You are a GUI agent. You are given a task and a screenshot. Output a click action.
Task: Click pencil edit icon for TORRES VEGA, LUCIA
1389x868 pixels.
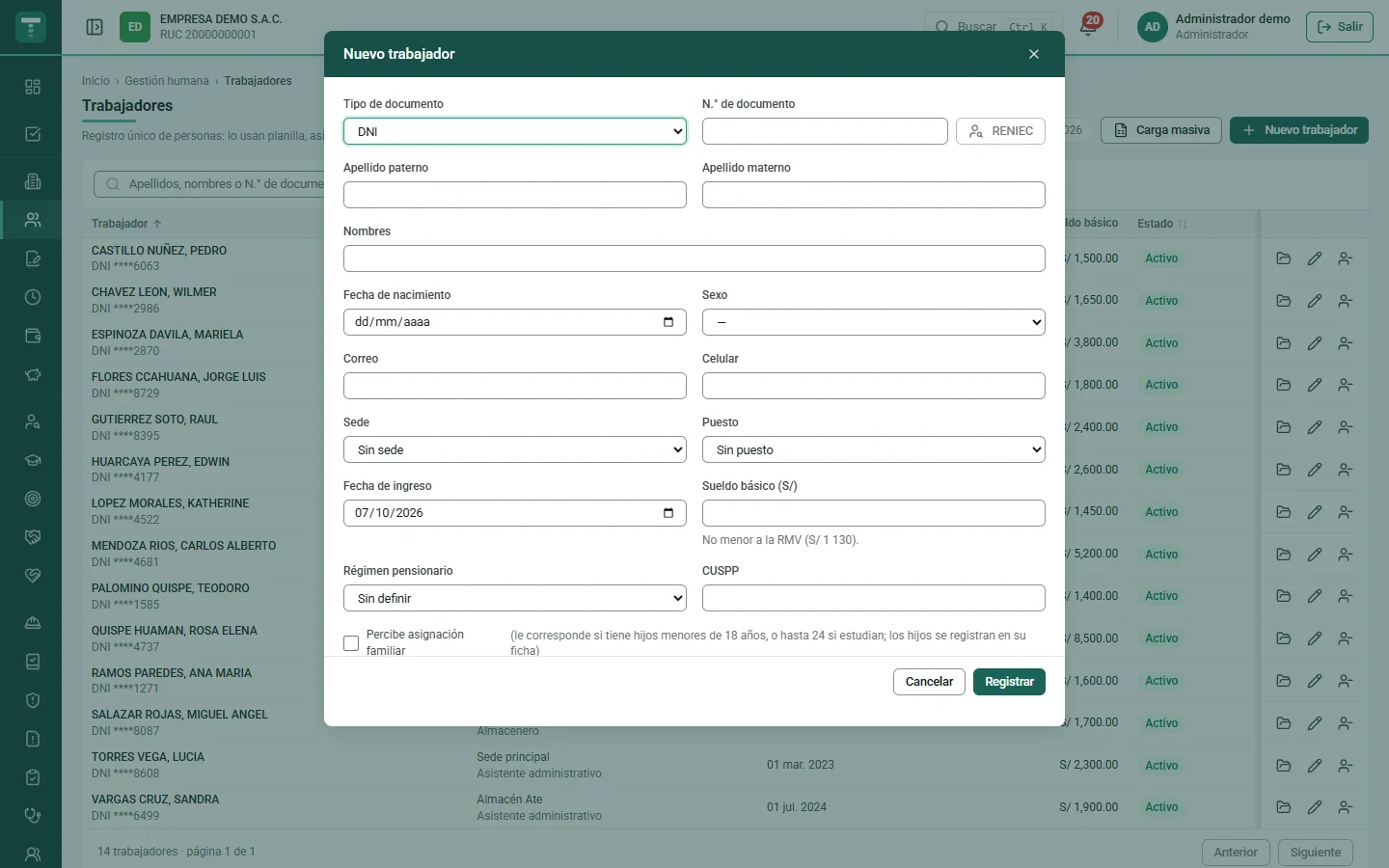click(x=1314, y=766)
